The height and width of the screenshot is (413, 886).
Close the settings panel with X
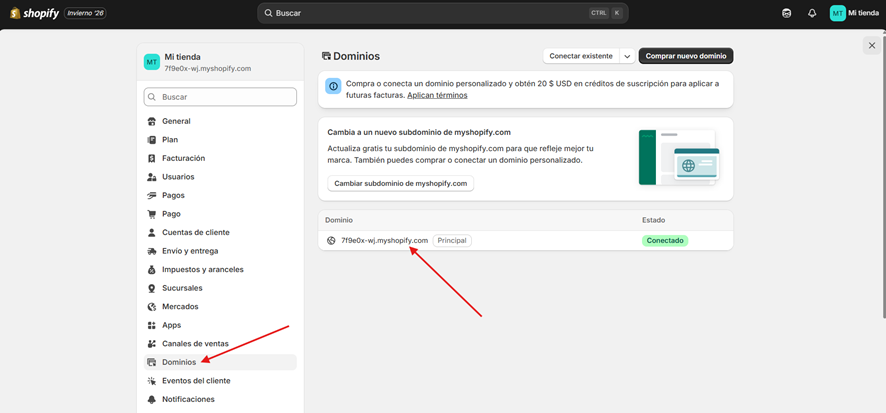[x=872, y=45]
